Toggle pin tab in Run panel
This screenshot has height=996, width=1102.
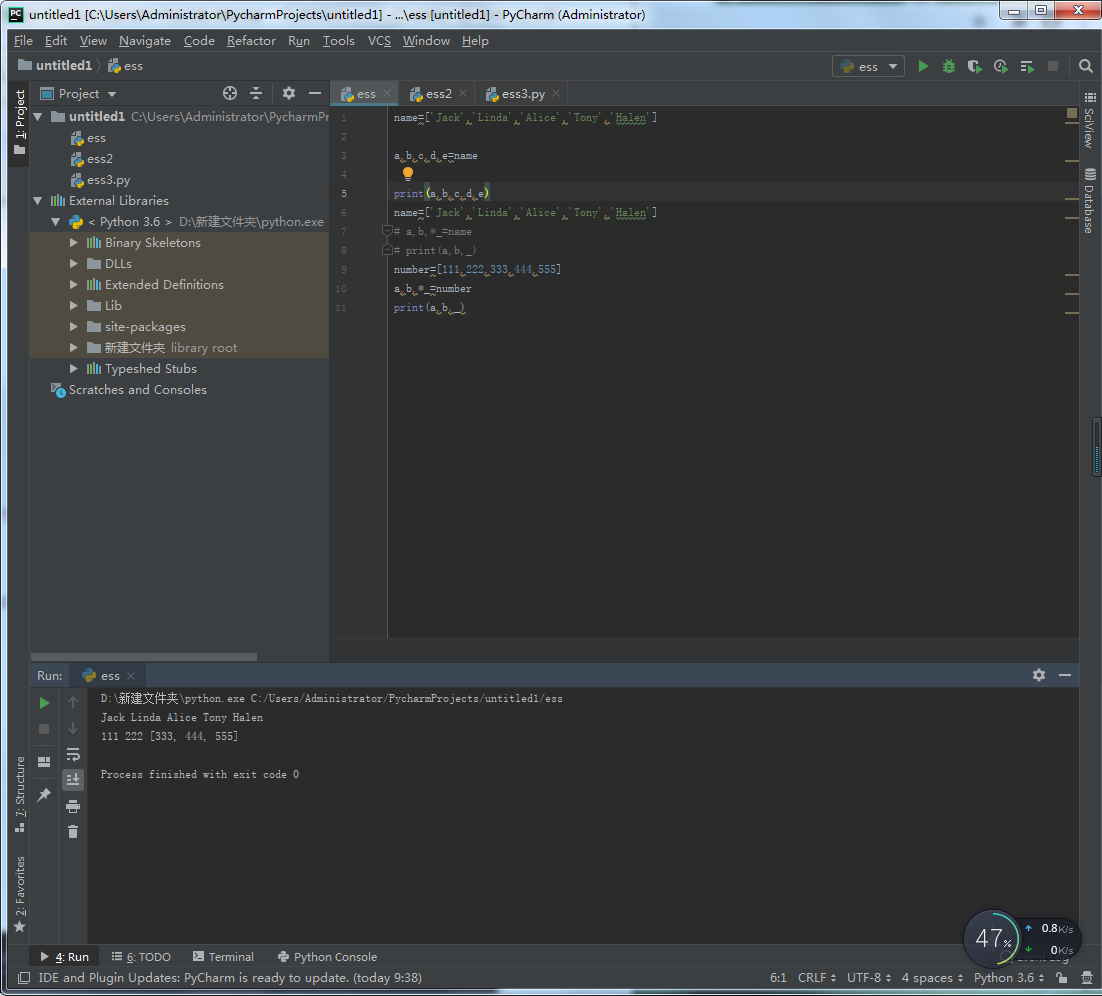click(x=44, y=794)
